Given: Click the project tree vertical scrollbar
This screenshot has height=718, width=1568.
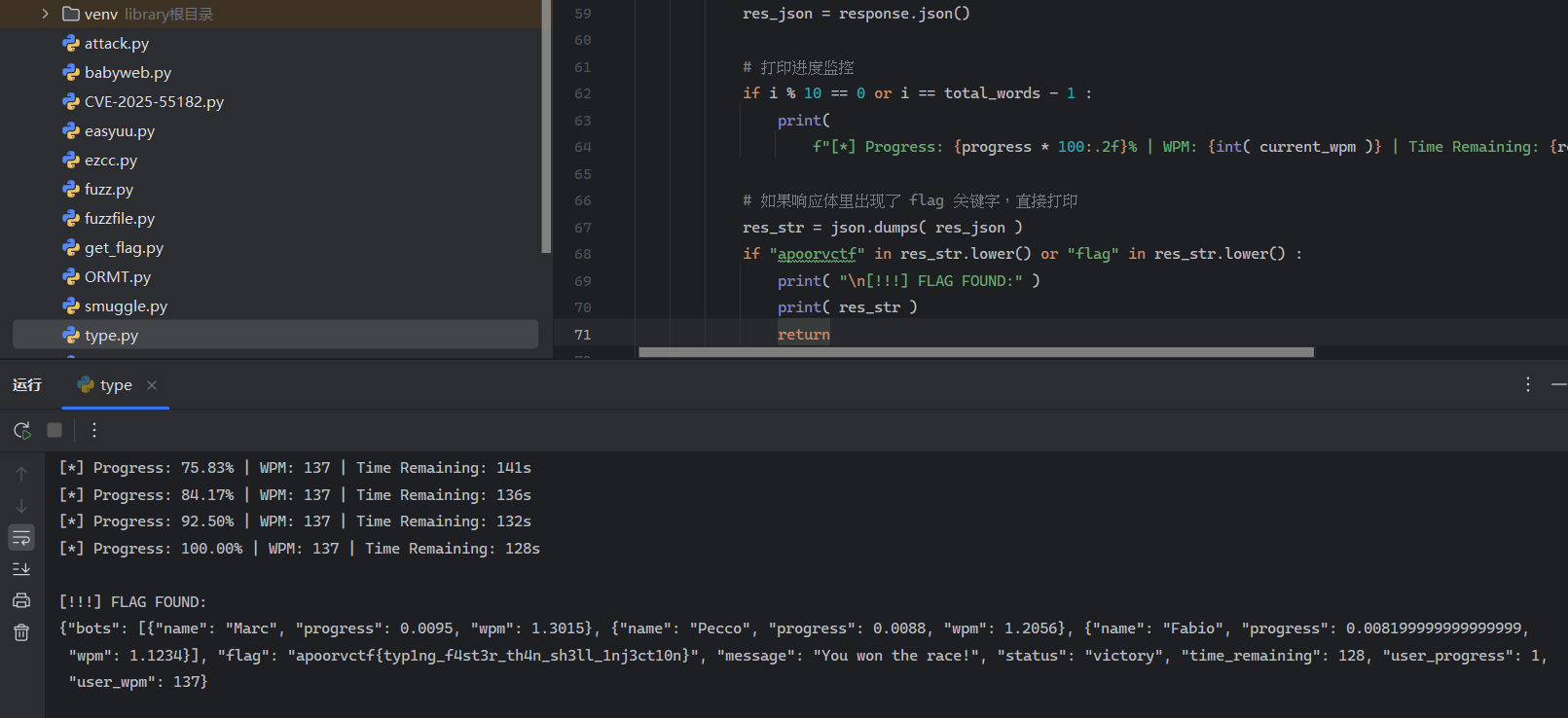Looking at the screenshot, I should pyautogui.click(x=546, y=126).
